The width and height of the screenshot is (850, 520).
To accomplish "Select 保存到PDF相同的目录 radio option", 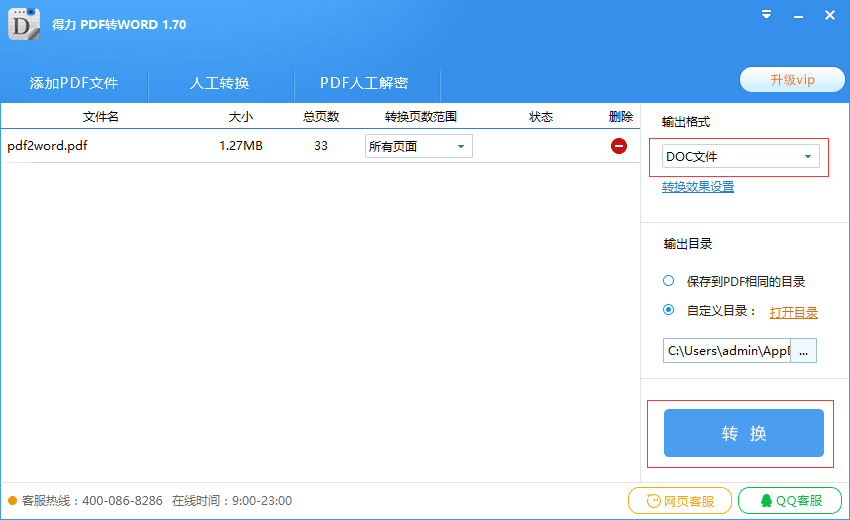I will (x=668, y=281).
